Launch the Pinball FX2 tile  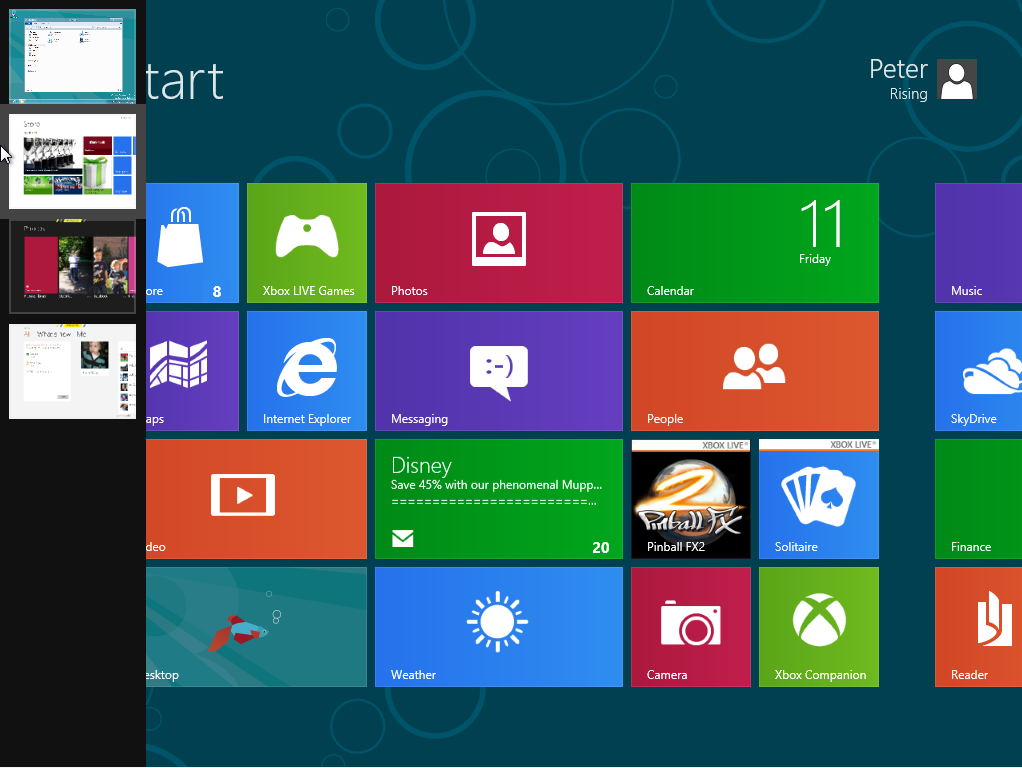click(x=691, y=499)
